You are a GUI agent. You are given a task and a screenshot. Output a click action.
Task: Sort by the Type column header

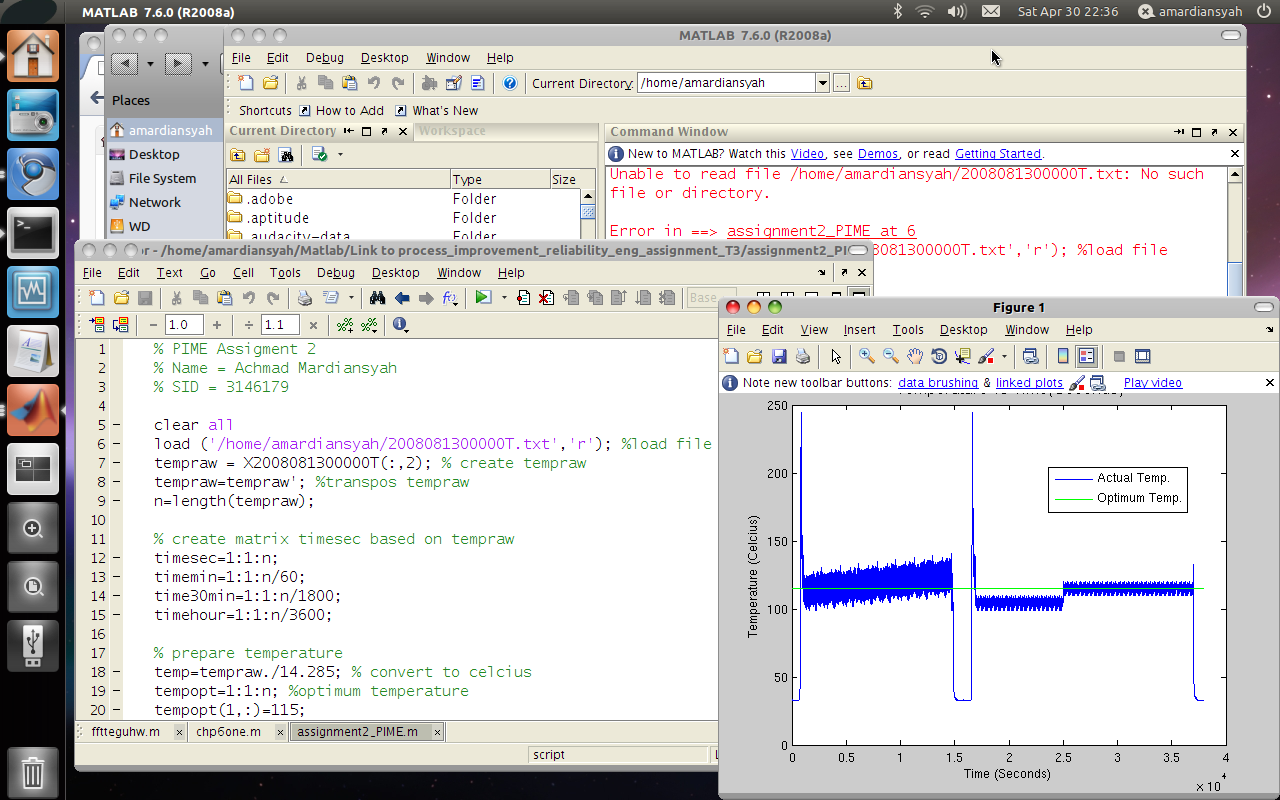499,180
